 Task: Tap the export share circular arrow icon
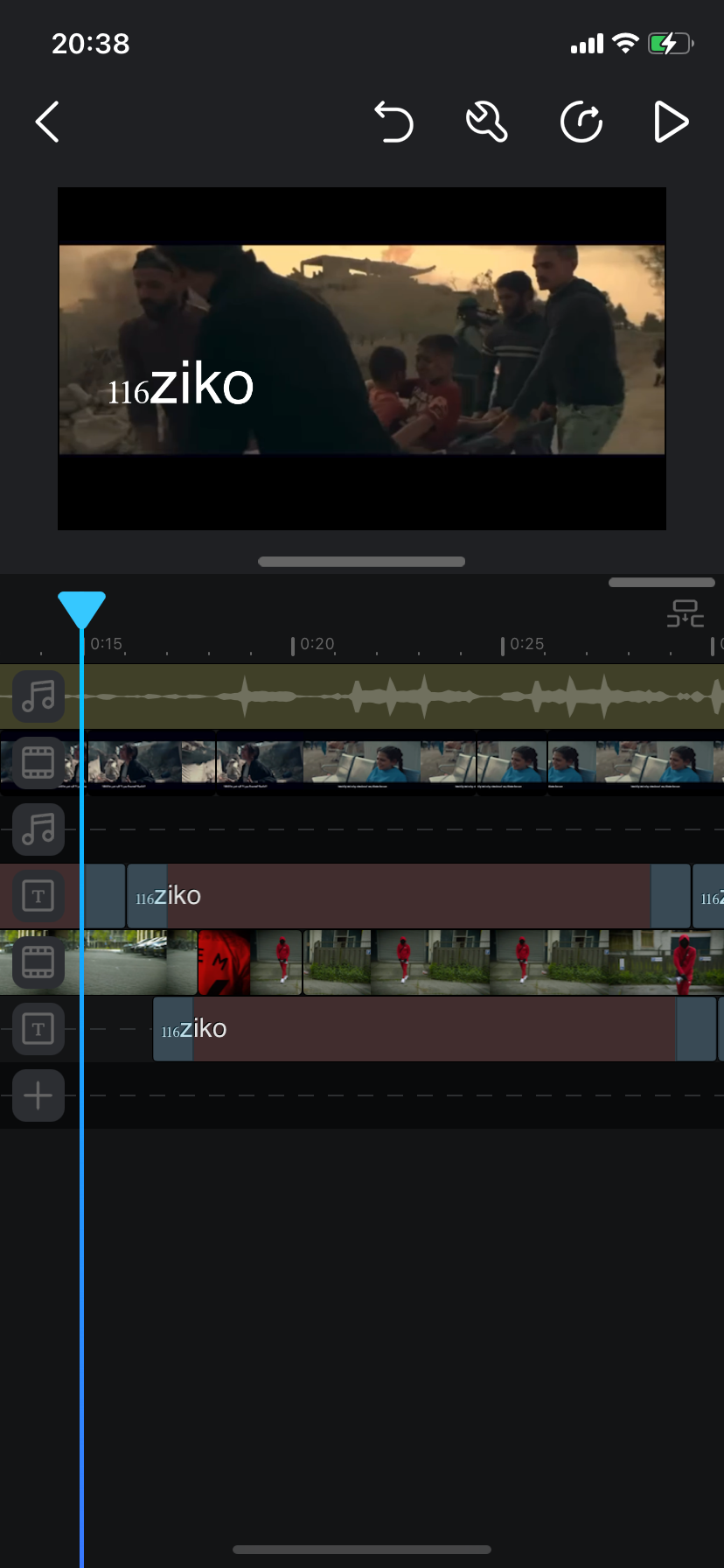pos(581,122)
